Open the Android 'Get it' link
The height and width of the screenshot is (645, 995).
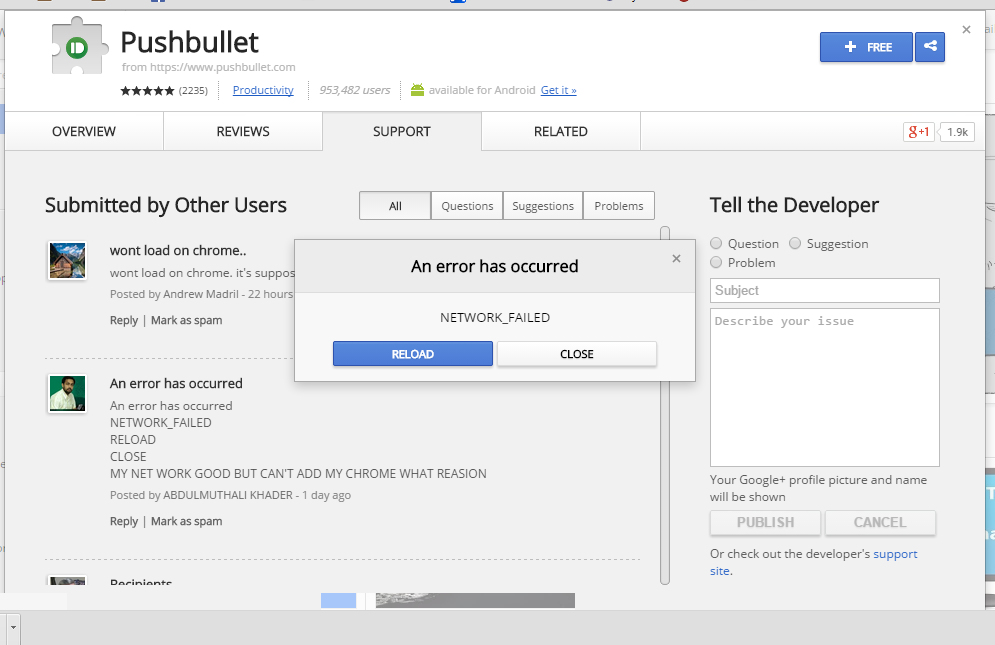pyautogui.click(x=558, y=90)
